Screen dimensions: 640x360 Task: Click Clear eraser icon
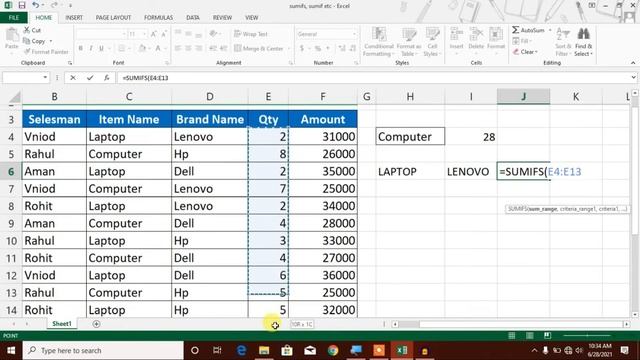click(516, 52)
